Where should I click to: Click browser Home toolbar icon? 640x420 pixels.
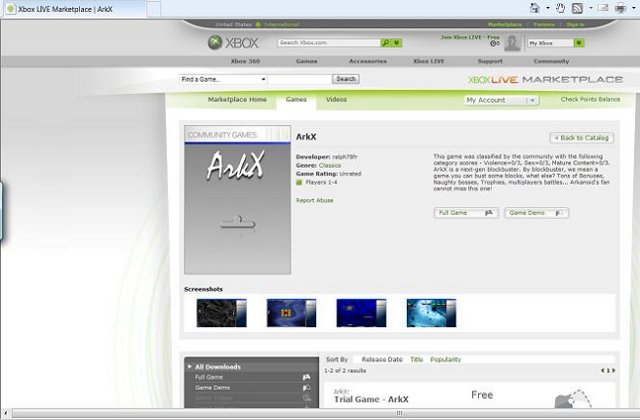535,8
